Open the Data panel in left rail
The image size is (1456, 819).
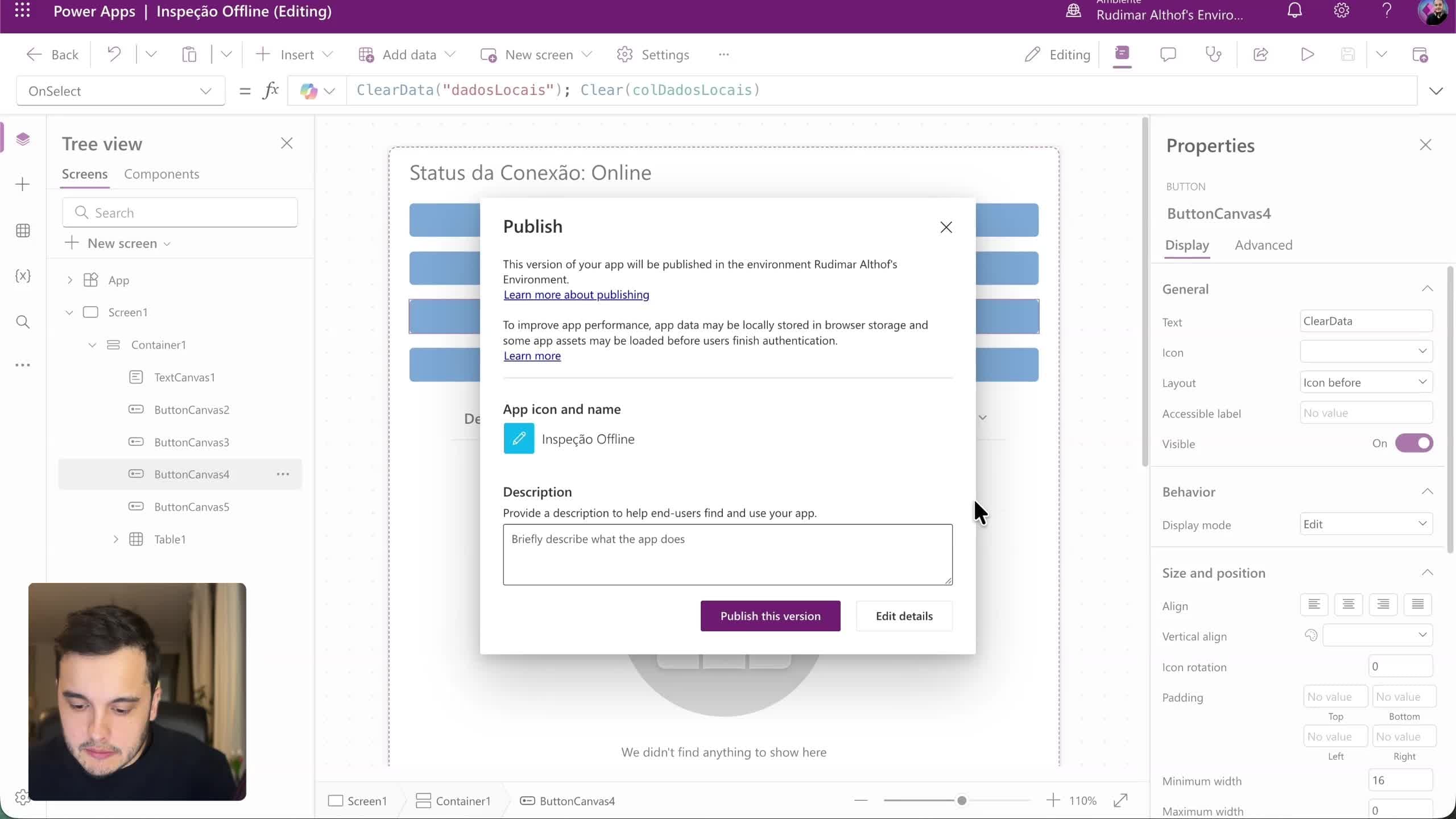coord(22,230)
